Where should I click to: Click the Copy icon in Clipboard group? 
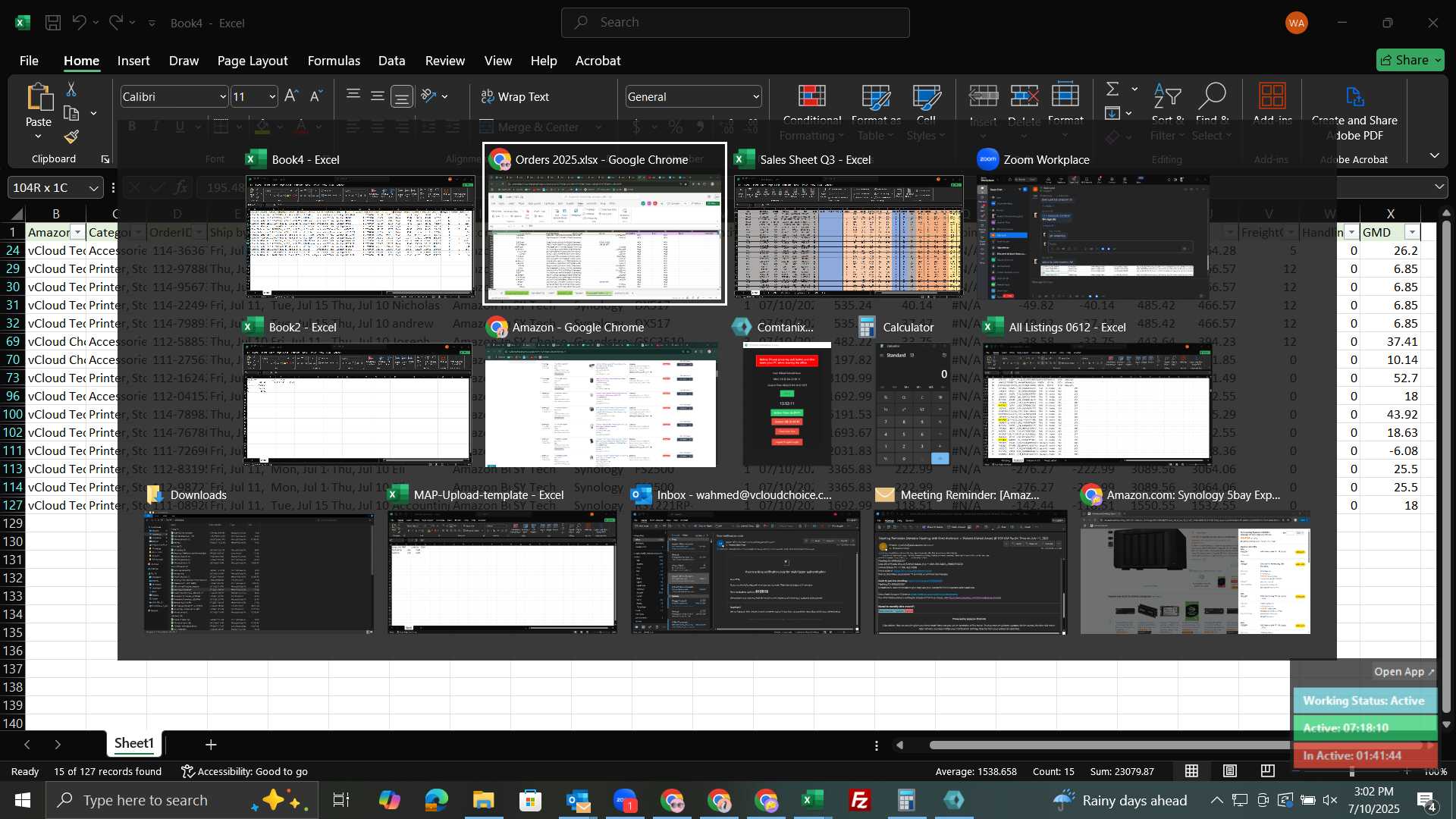tap(71, 114)
